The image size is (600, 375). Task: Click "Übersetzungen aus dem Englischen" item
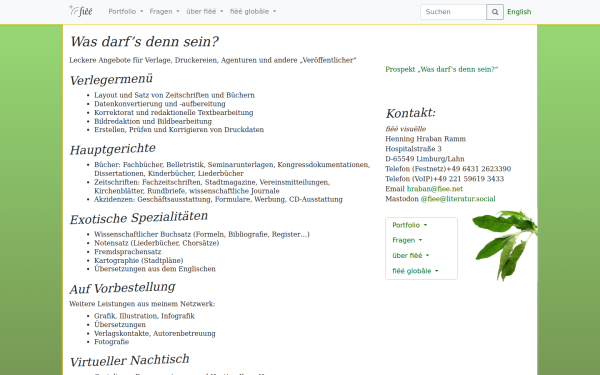[155, 269]
